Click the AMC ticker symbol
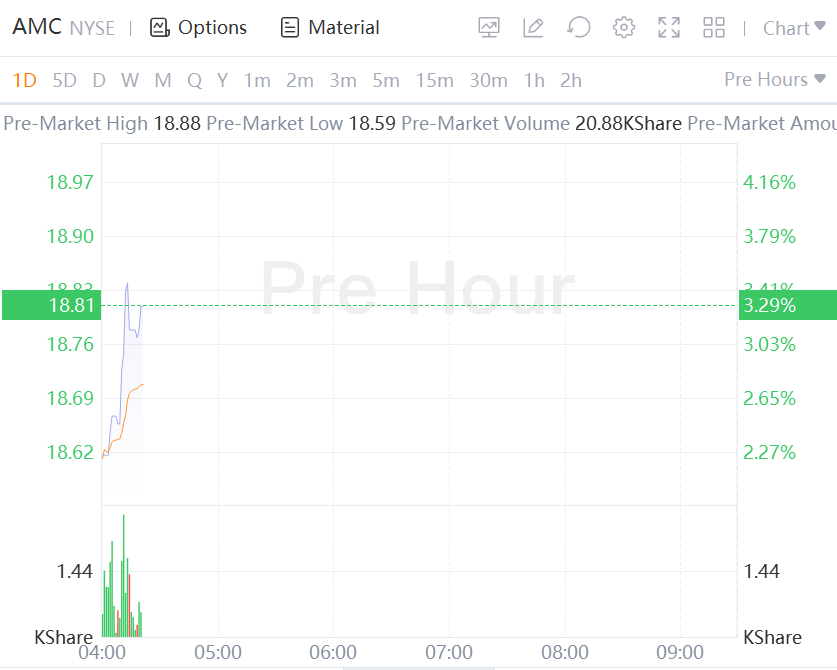Image resolution: width=837 pixels, height=670 pixels. (36, 27)
